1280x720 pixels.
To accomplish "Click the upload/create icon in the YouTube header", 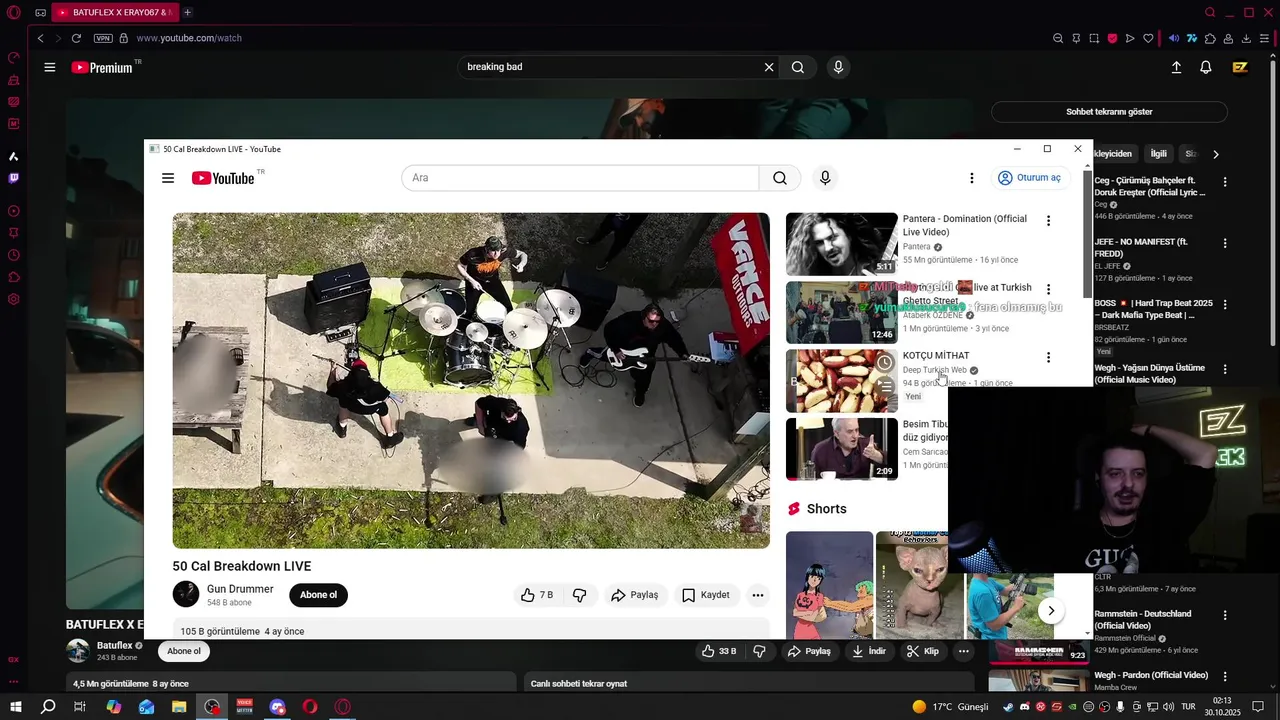I will point(1176,67).
